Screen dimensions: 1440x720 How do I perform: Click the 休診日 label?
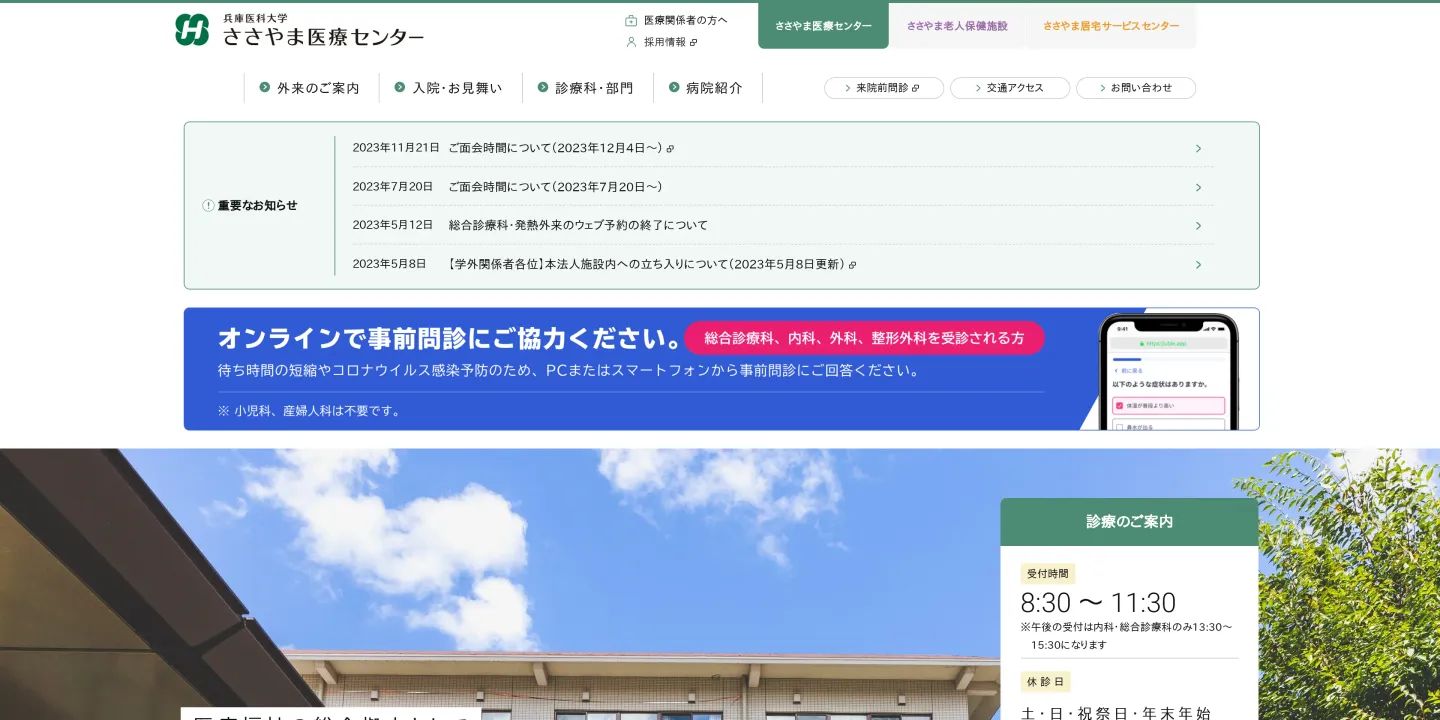click(1045, 682)
